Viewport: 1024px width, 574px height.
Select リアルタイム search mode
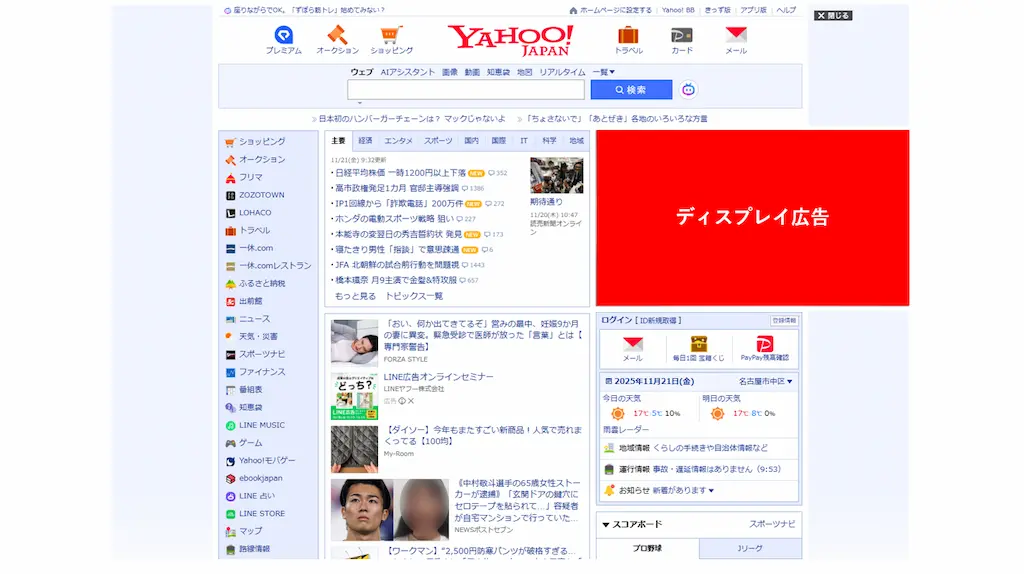pos(562,72)
